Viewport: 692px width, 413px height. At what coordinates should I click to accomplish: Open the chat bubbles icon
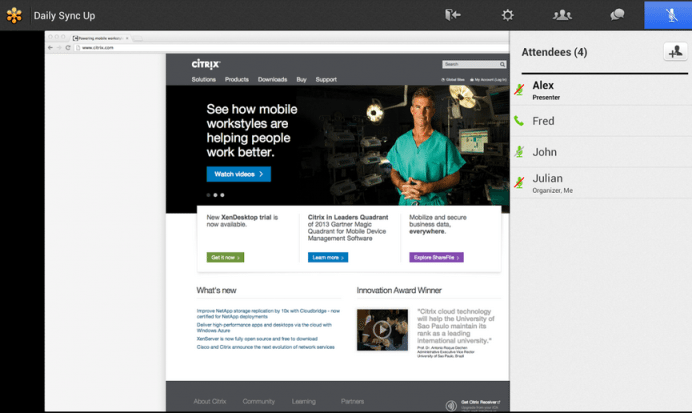click(x=617, y=15)
